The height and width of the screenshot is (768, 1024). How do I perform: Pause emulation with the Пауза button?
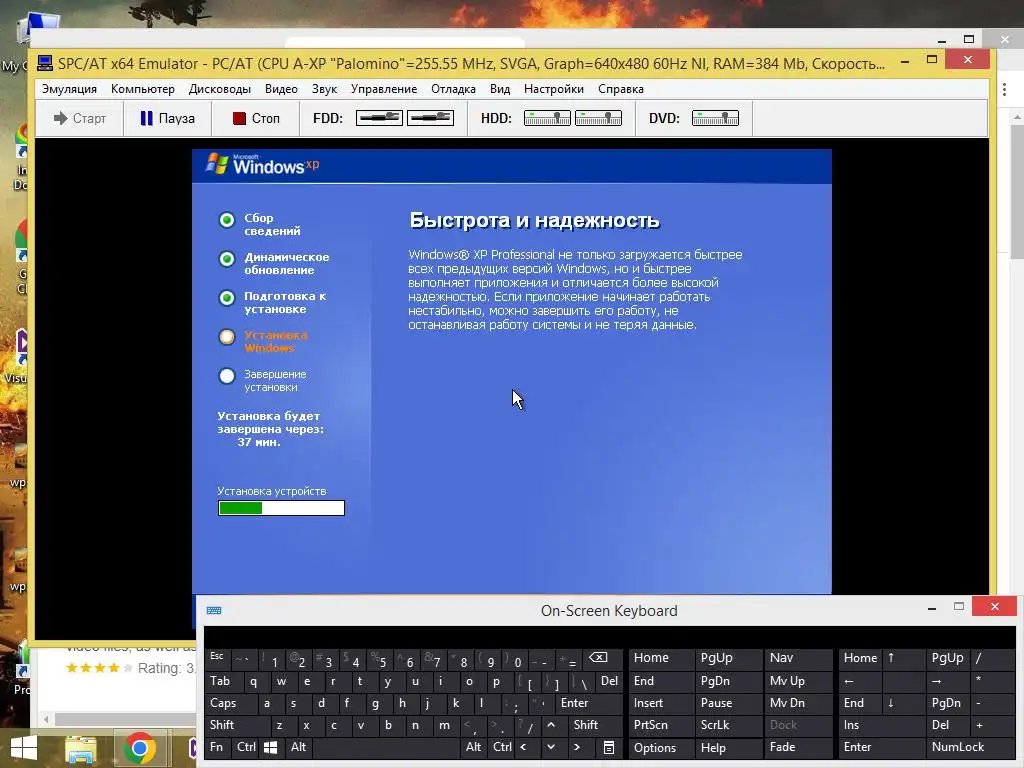tap(168, 118)
